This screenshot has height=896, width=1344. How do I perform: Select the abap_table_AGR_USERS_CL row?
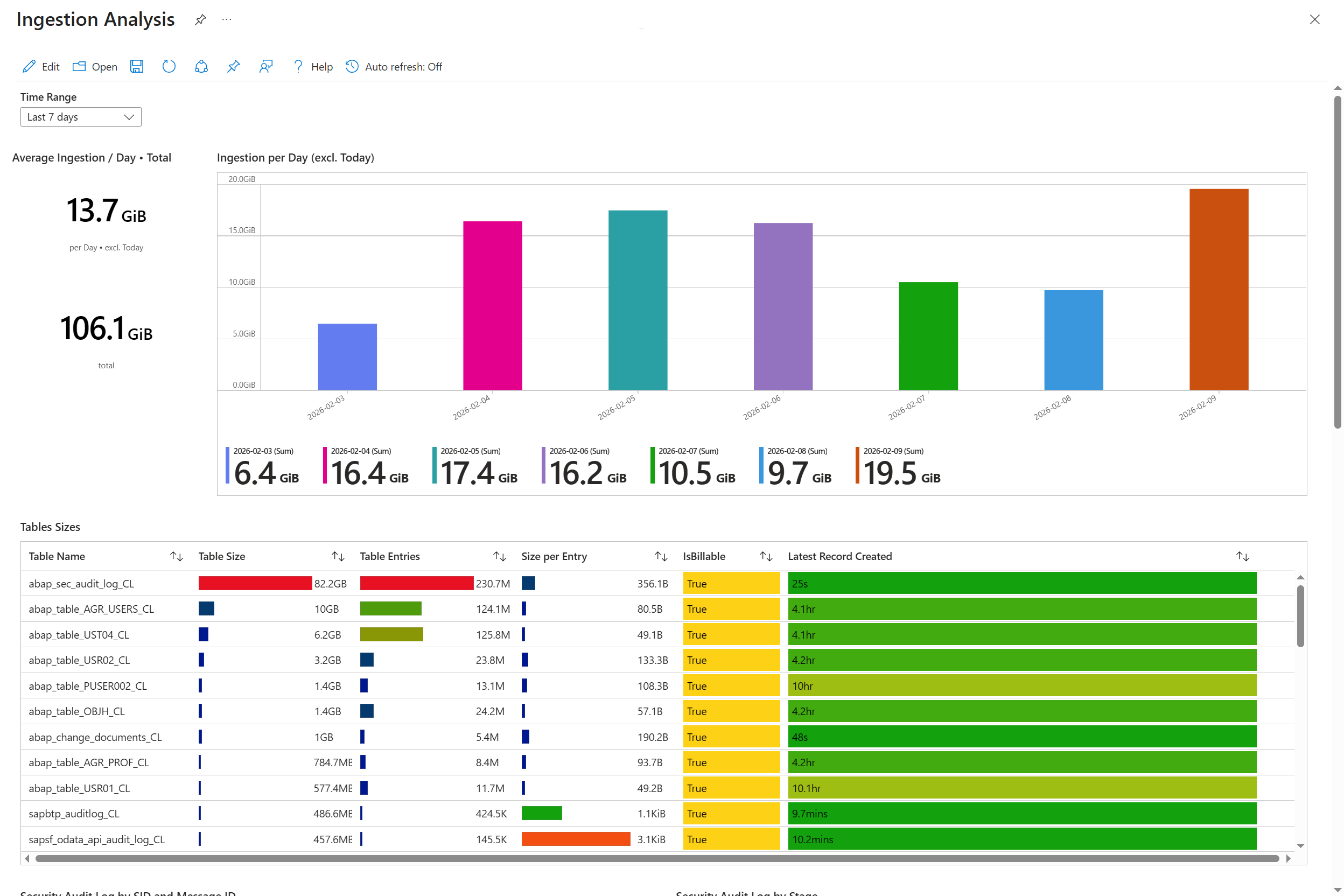click(x=657, y=609)
